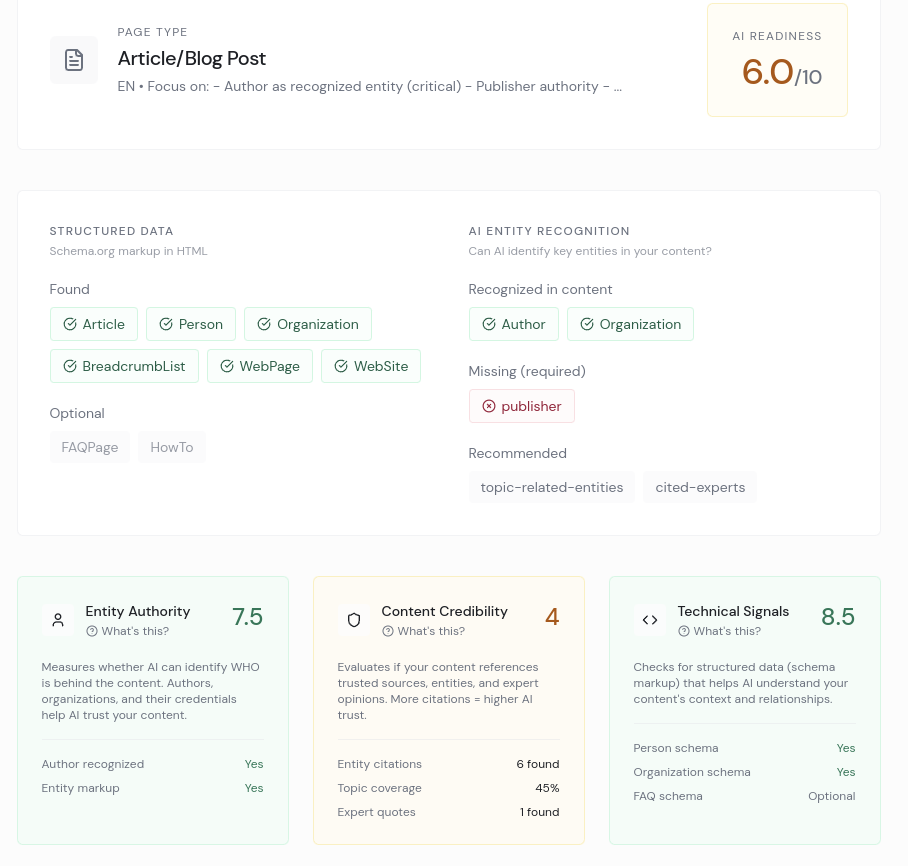
Task: Click the Entity Authority person icon
Action: coord(58,620)
